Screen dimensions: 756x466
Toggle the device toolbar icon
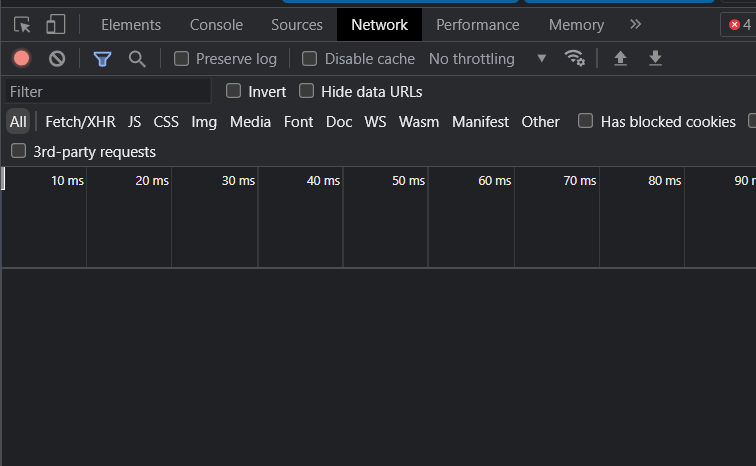point(56,25)
